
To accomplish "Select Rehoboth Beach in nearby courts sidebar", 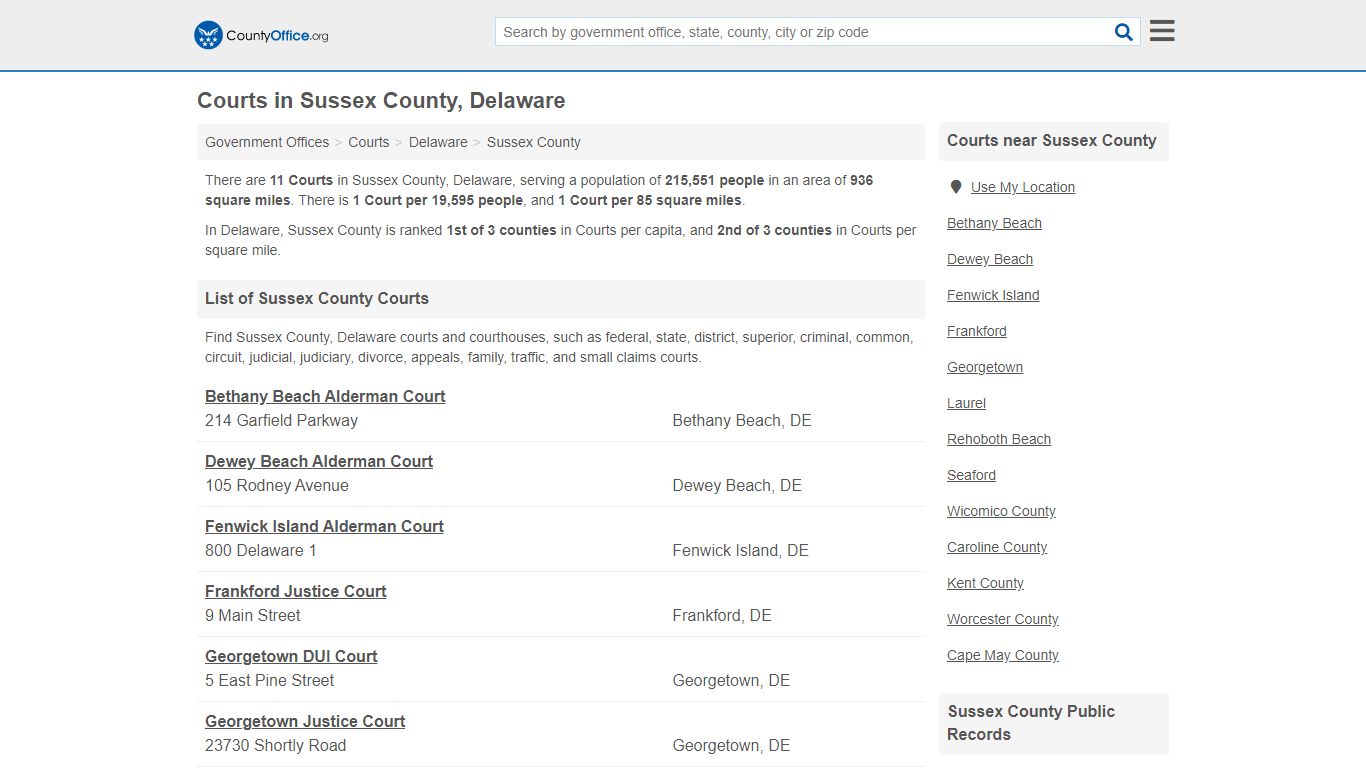I will (999, 439).
